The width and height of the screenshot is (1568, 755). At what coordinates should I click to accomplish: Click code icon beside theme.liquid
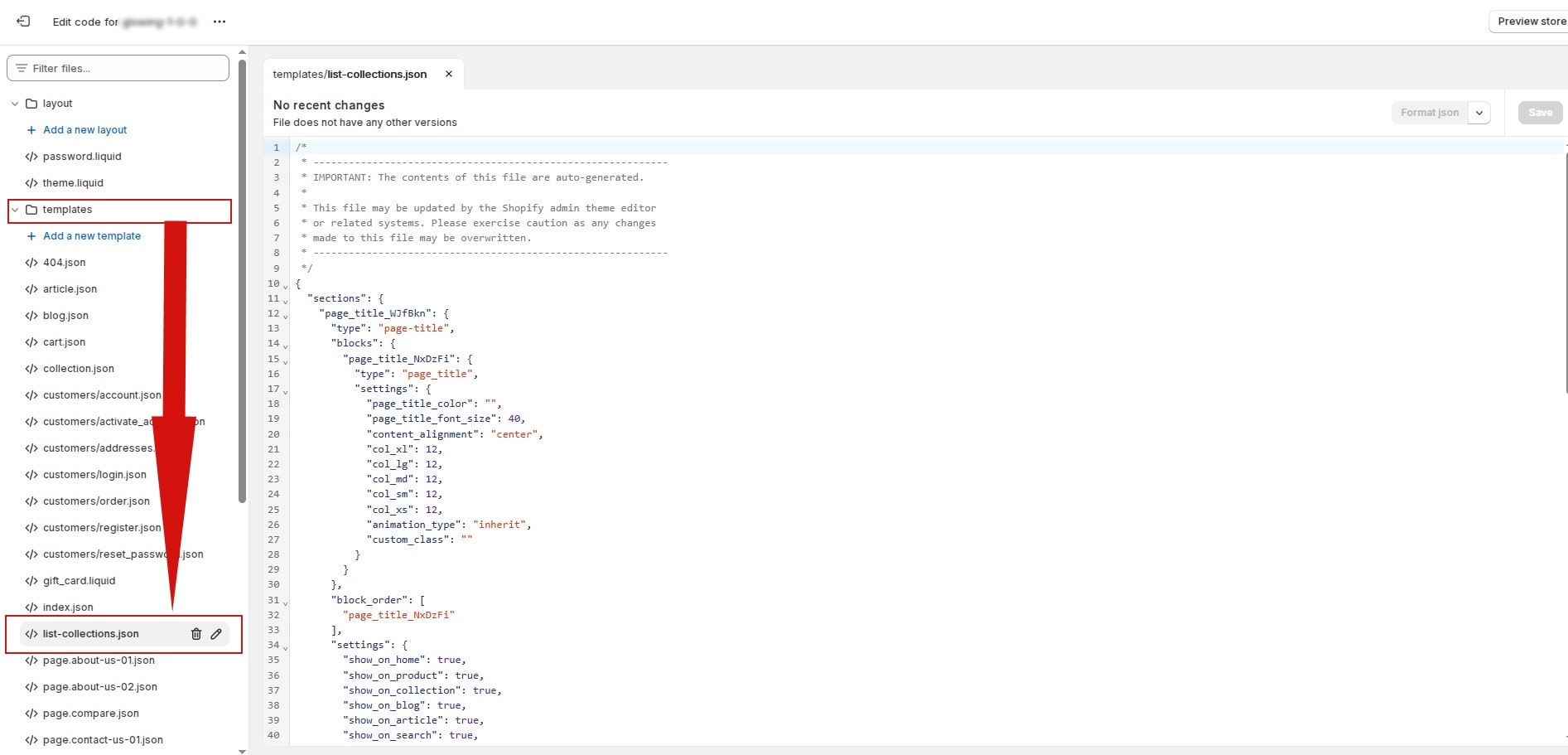pos(31,183)
